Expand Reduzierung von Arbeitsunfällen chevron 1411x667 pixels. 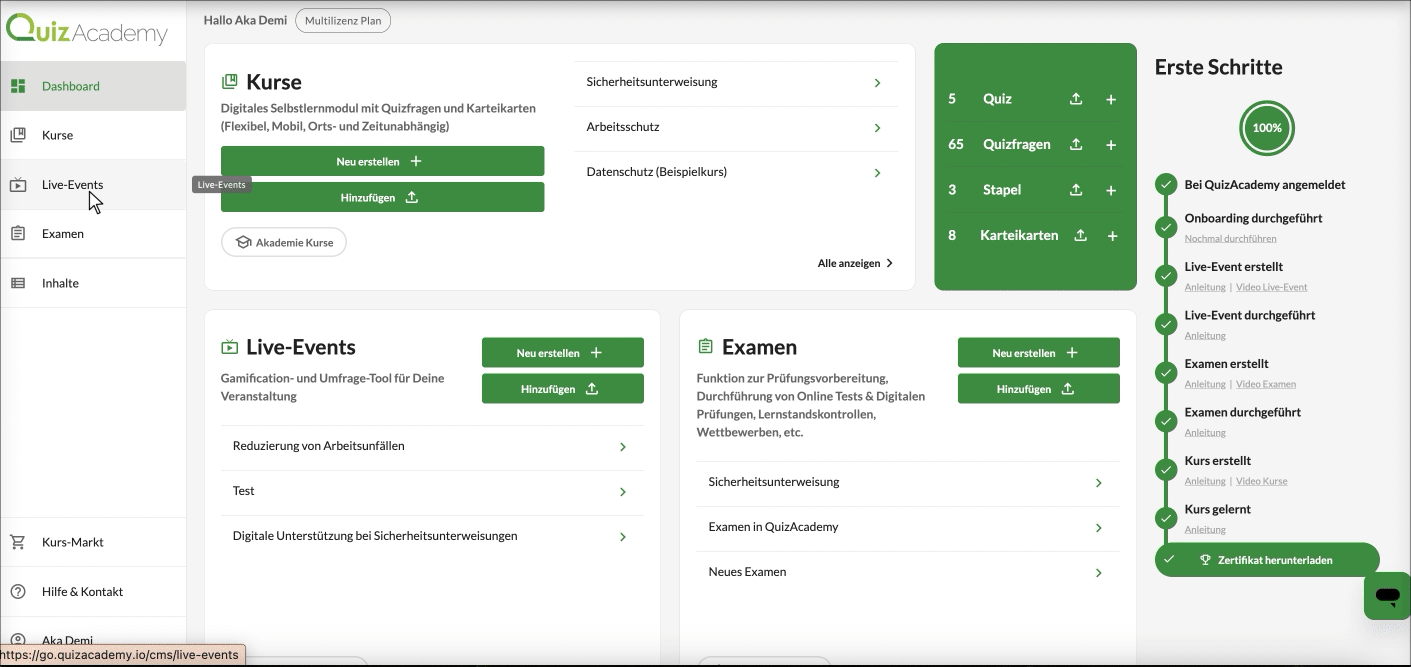pos(623,447)
